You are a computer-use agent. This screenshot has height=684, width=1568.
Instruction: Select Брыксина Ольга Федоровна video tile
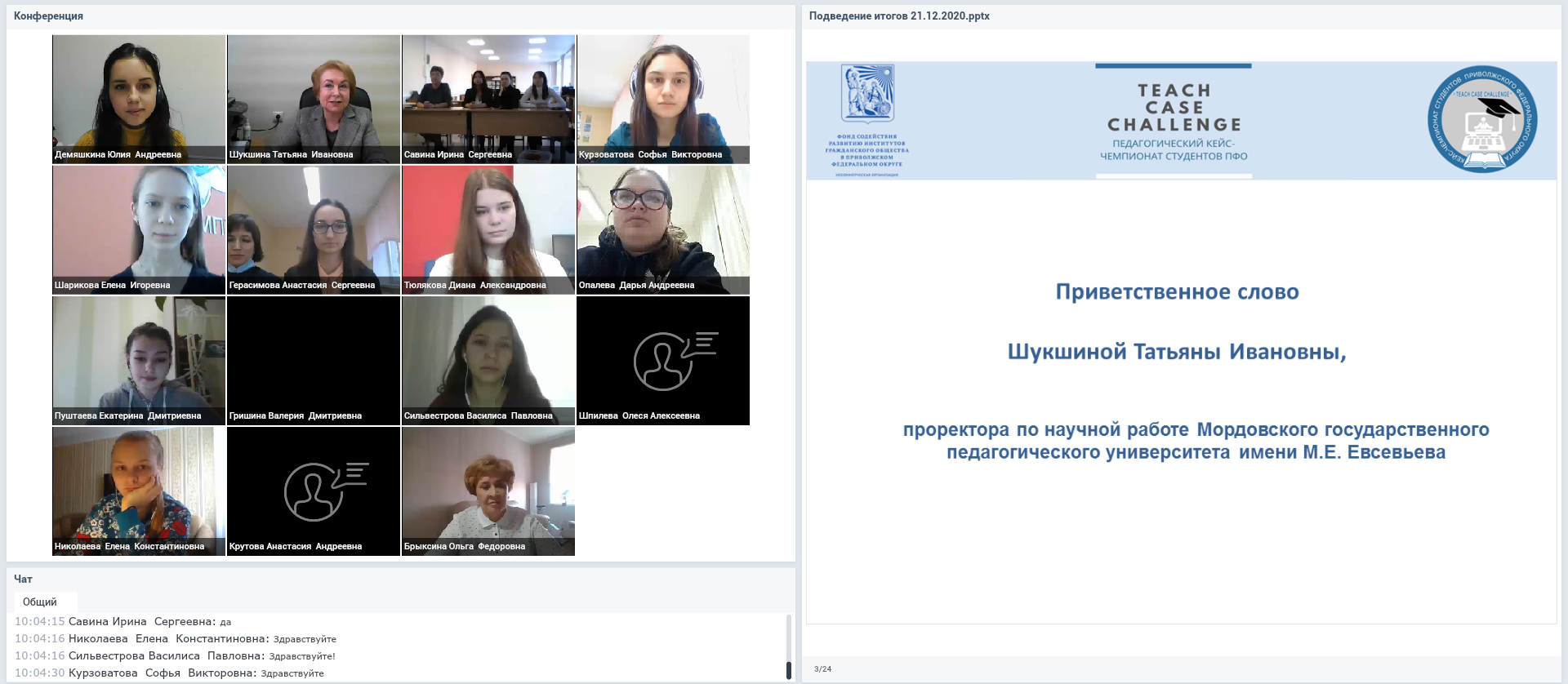488,491
